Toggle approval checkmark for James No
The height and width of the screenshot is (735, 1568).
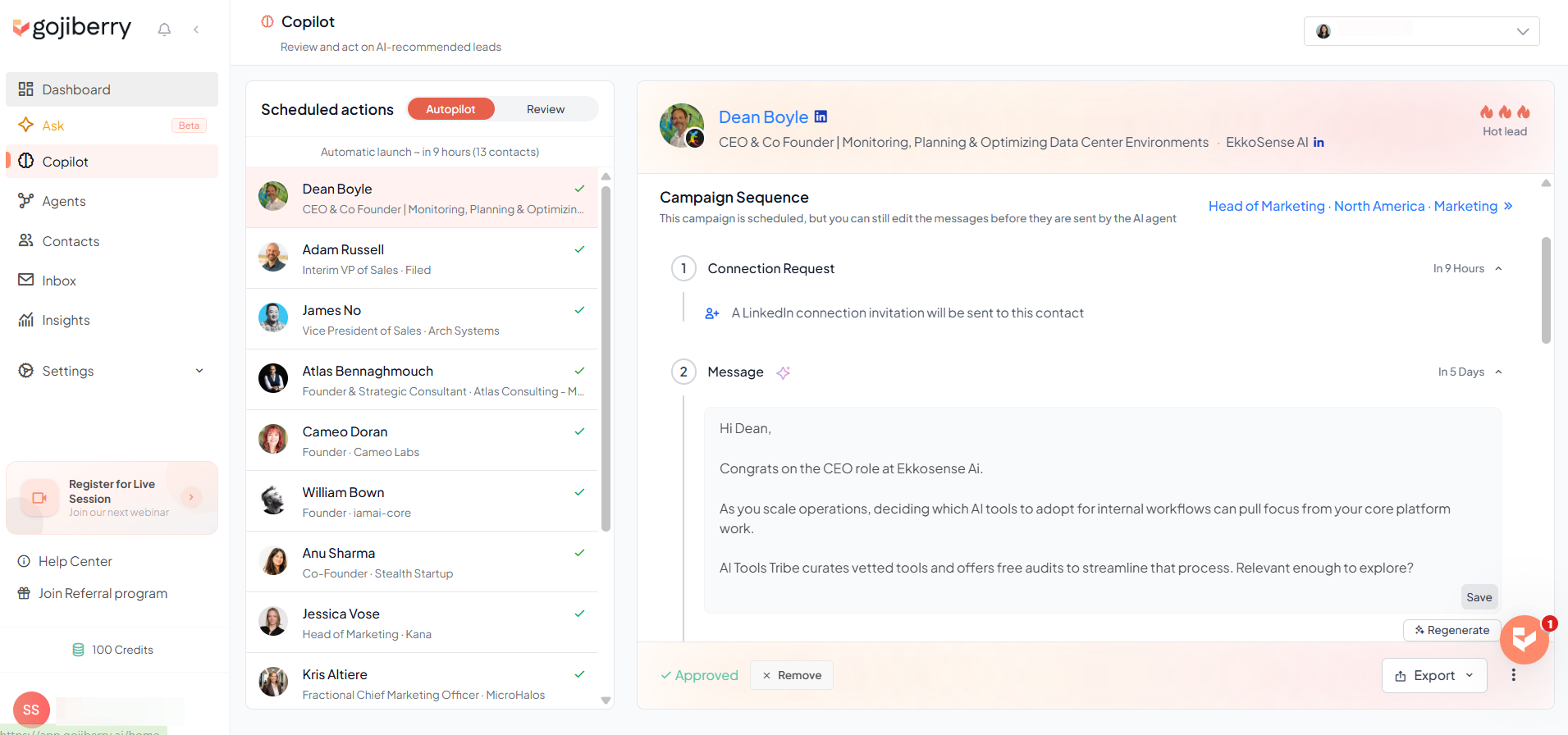click(x=579, y=310)
